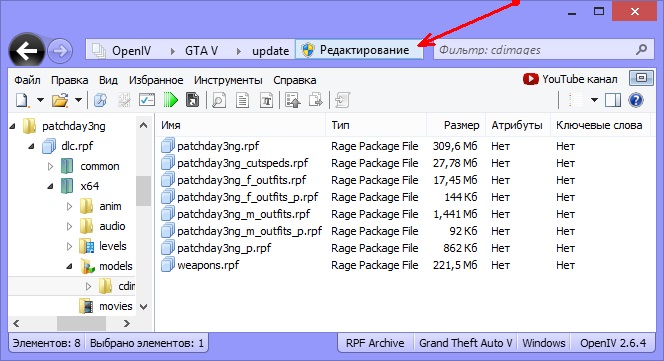This screenshot has width=664, height=361.
Task: Click the checkmark options window toolbar icon
Action: (147, 100)
